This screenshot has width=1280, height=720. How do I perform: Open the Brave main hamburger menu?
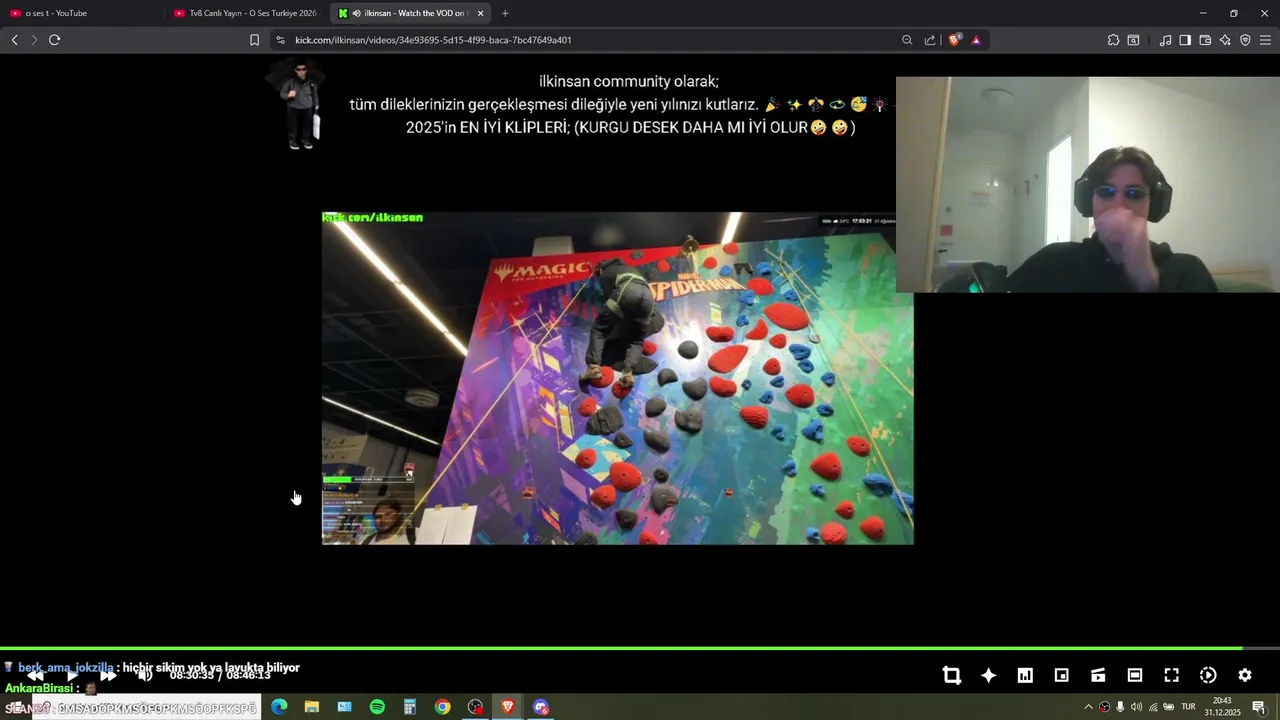(1265, 40)
